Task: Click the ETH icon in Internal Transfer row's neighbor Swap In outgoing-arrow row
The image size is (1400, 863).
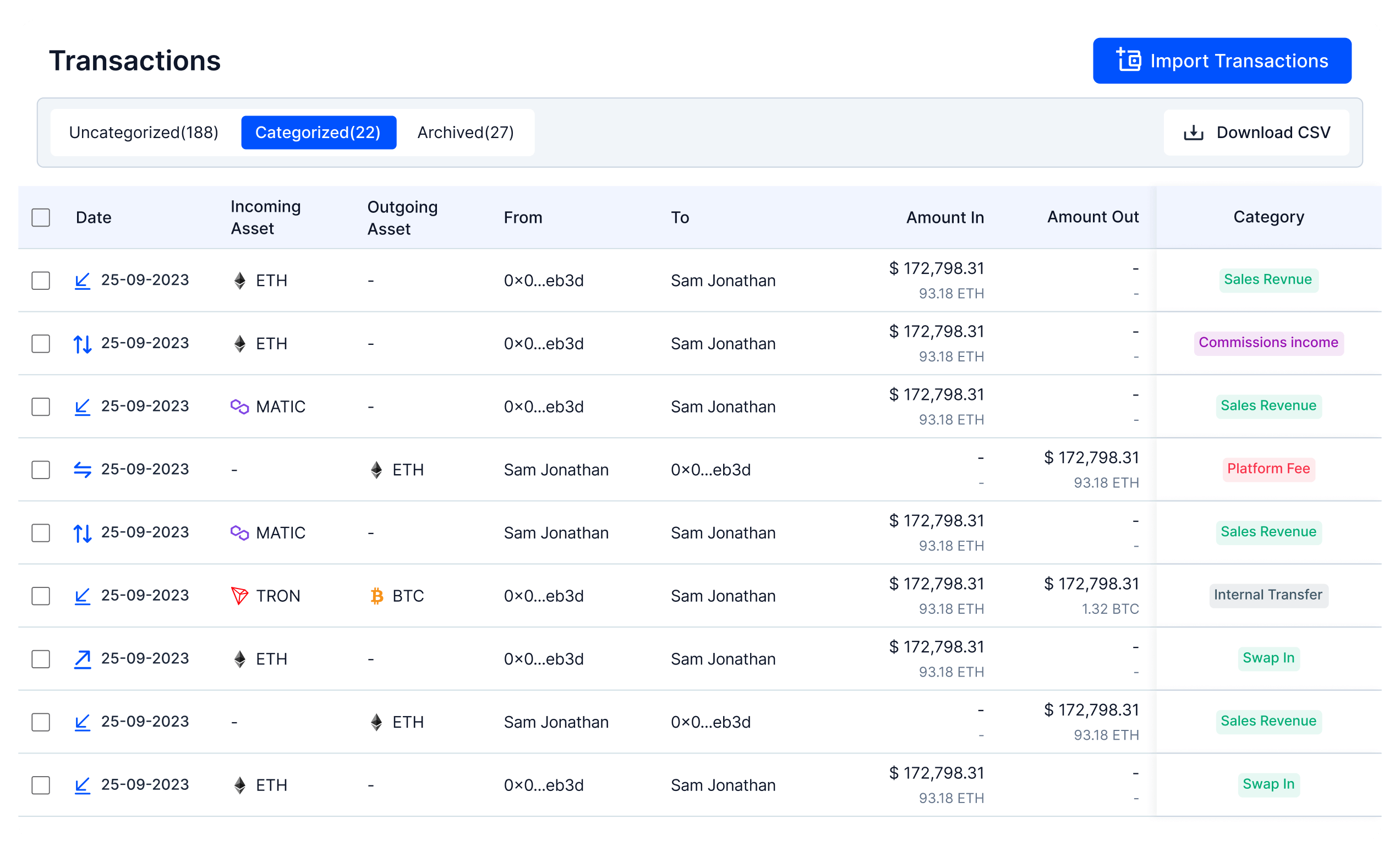Action: [240, 659]
